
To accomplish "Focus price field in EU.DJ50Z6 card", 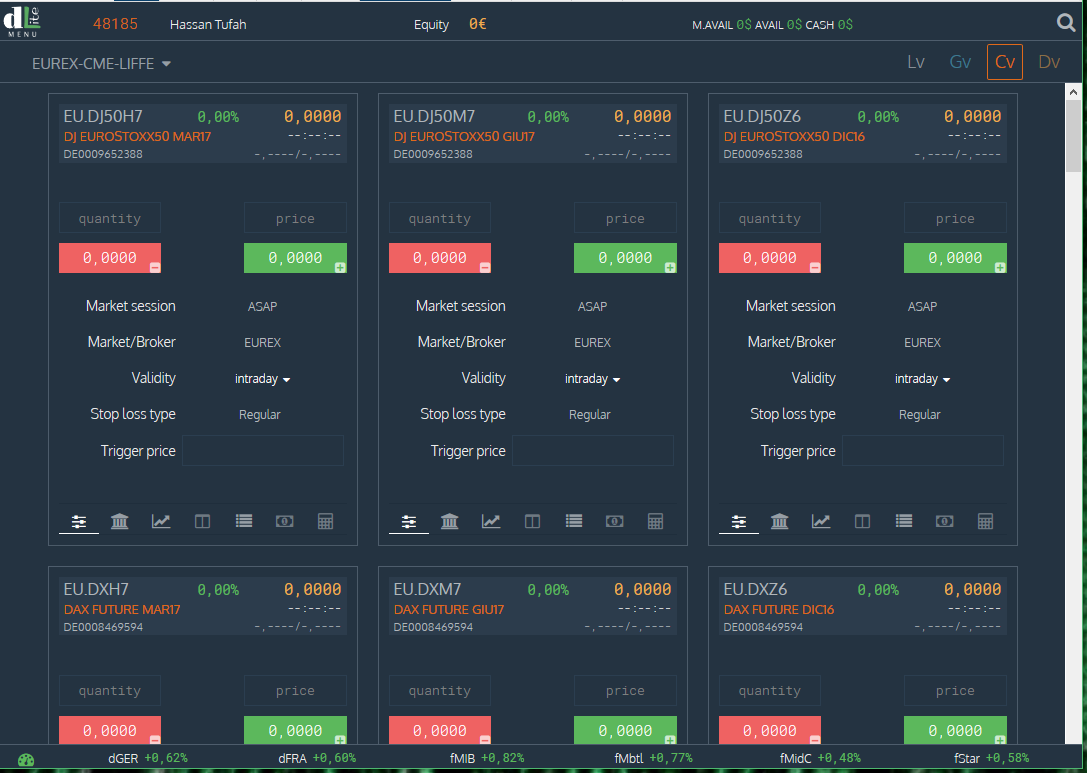I will point(955,218).
